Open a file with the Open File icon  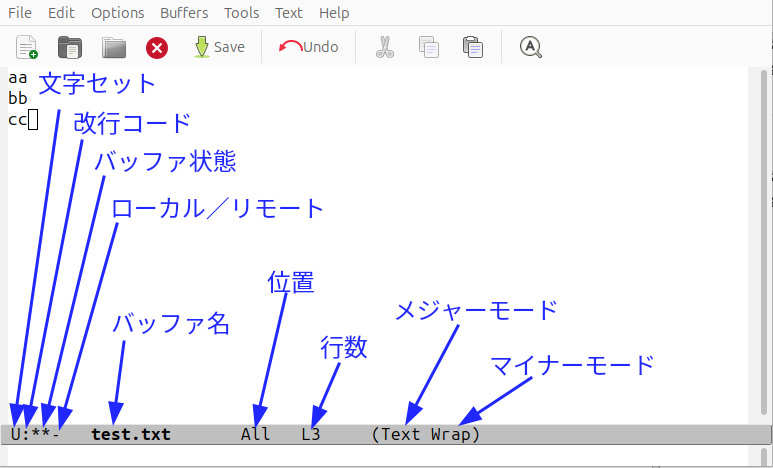click(70, 47)
